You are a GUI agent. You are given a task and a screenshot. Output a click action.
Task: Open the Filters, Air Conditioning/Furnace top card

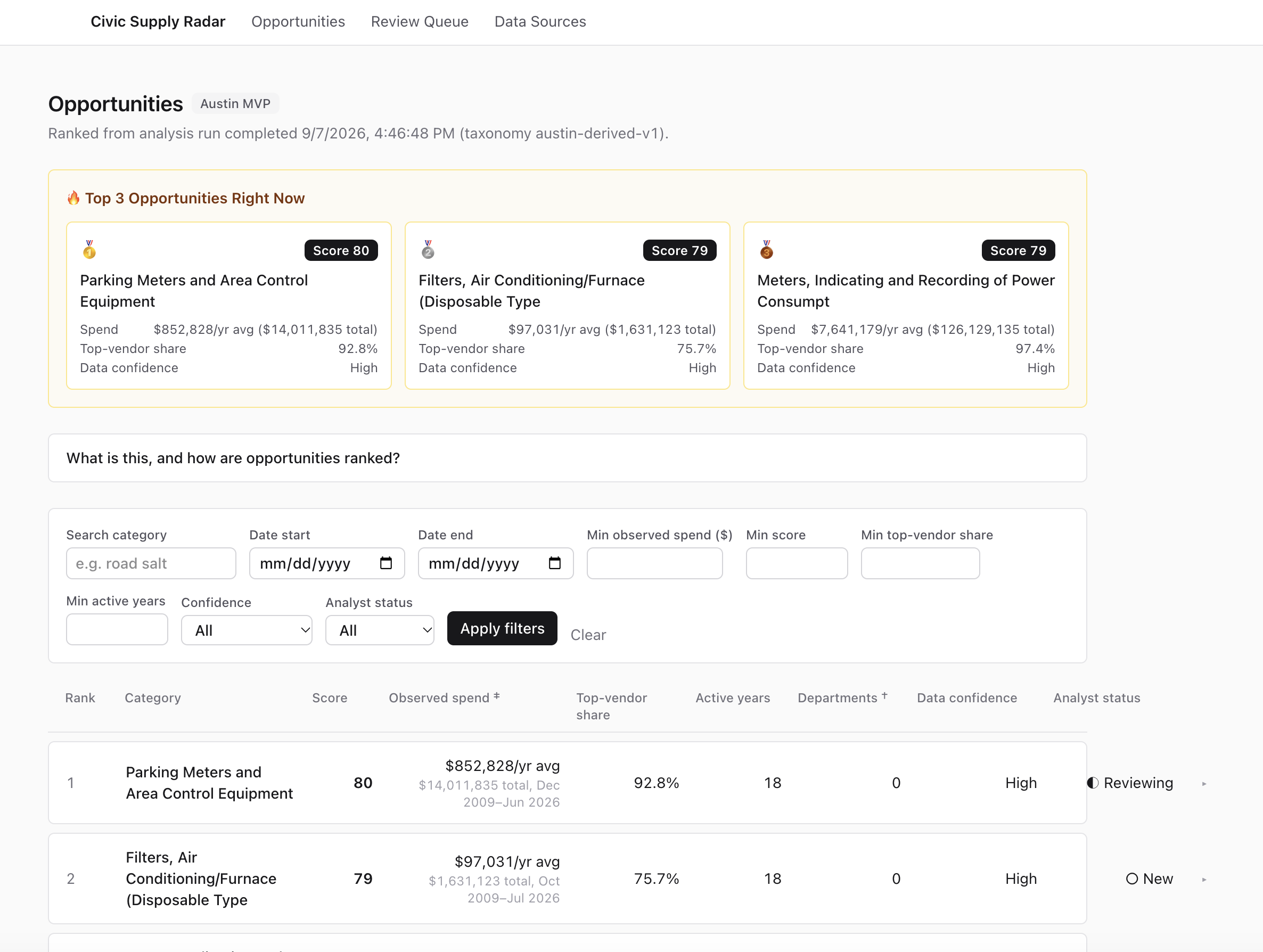(567, 306)
